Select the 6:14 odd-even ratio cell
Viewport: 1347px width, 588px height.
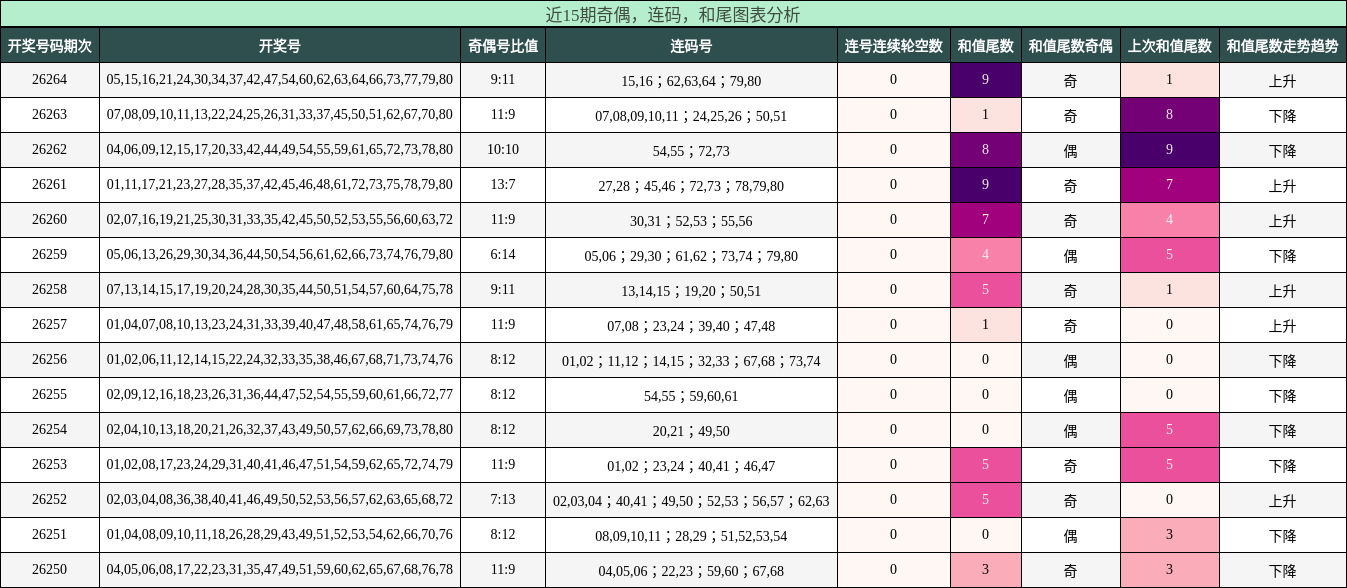[503, 255]
